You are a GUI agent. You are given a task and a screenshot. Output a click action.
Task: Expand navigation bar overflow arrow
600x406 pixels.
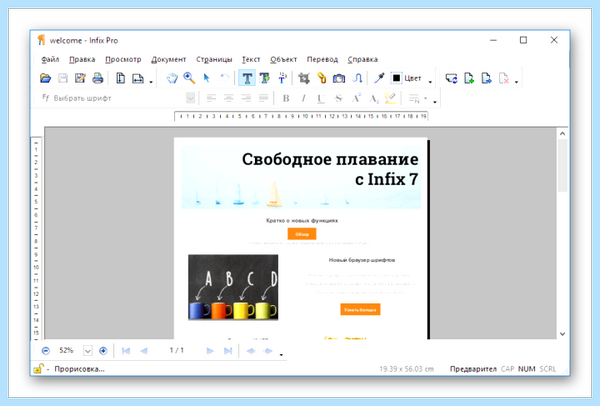pos(281,355)
